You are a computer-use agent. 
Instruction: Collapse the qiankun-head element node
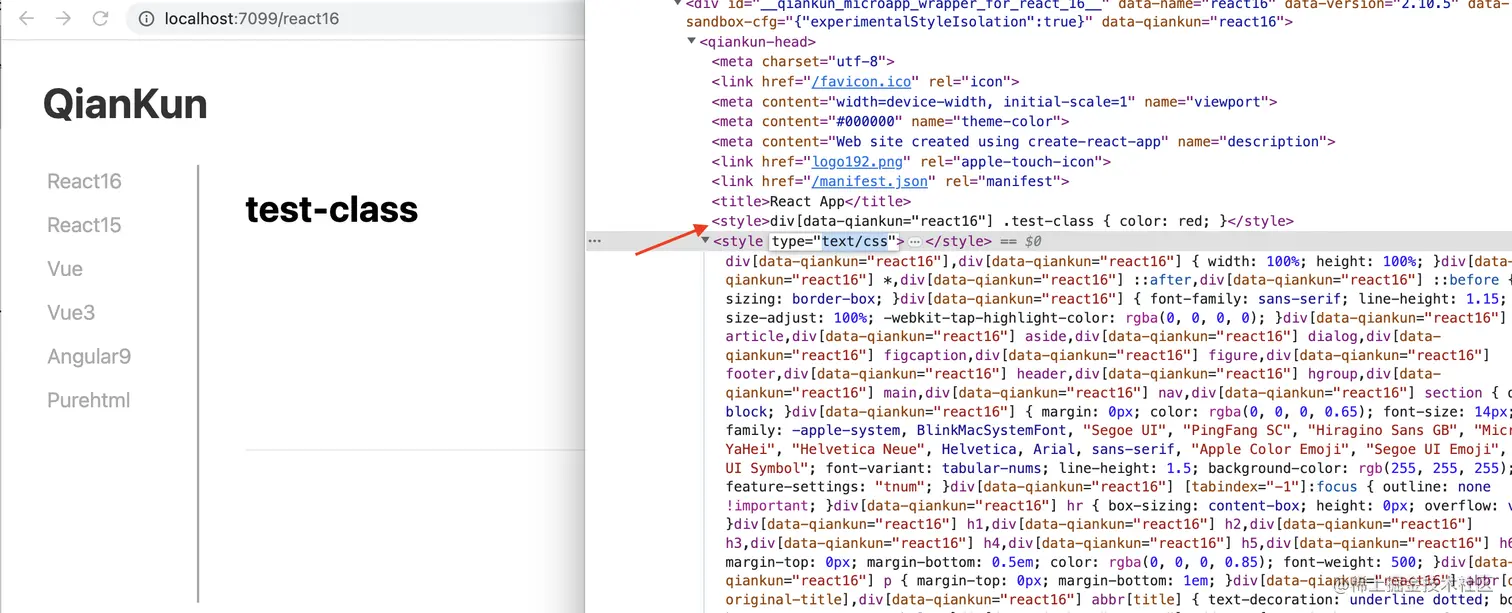click(692, 42)
